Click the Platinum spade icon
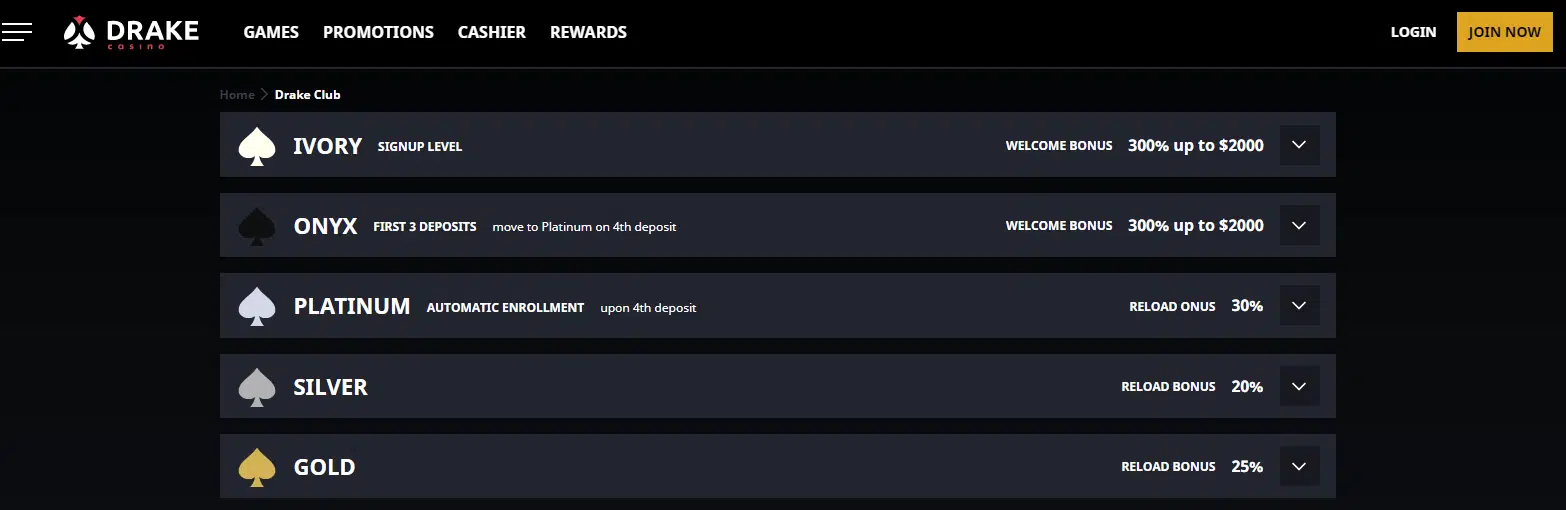 257,306
